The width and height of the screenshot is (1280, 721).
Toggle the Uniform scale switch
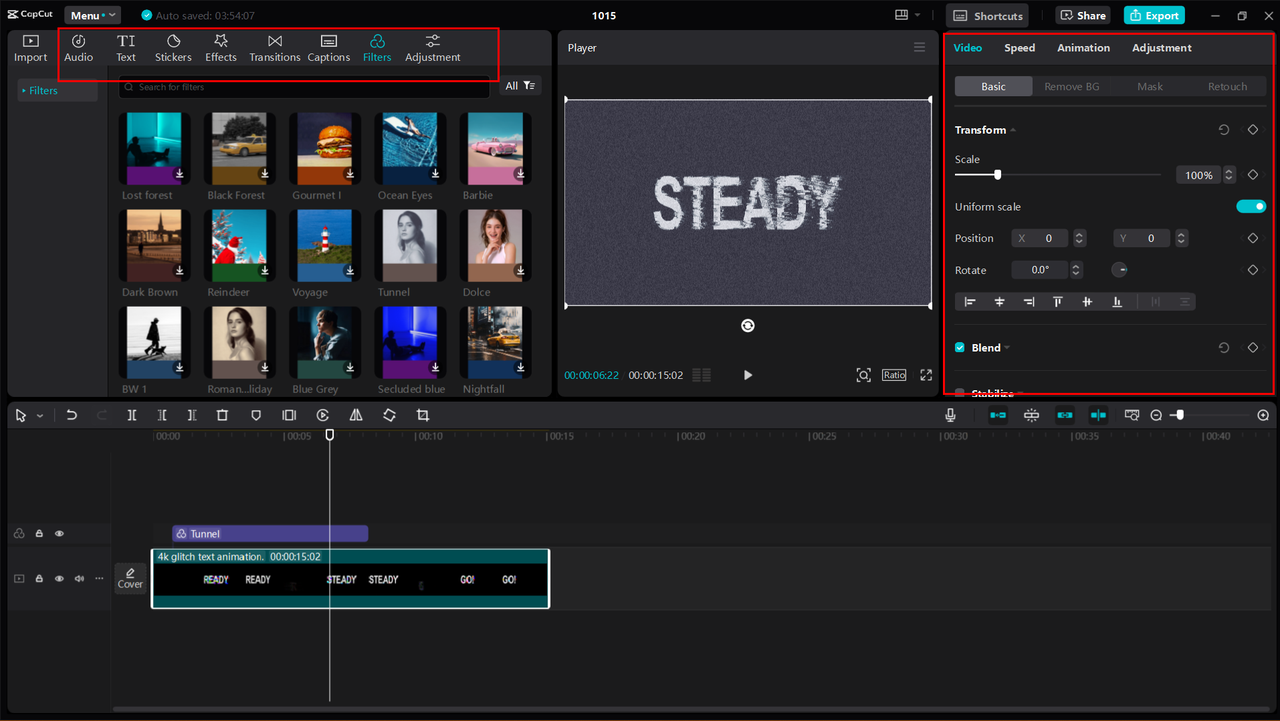point(1250,207)
